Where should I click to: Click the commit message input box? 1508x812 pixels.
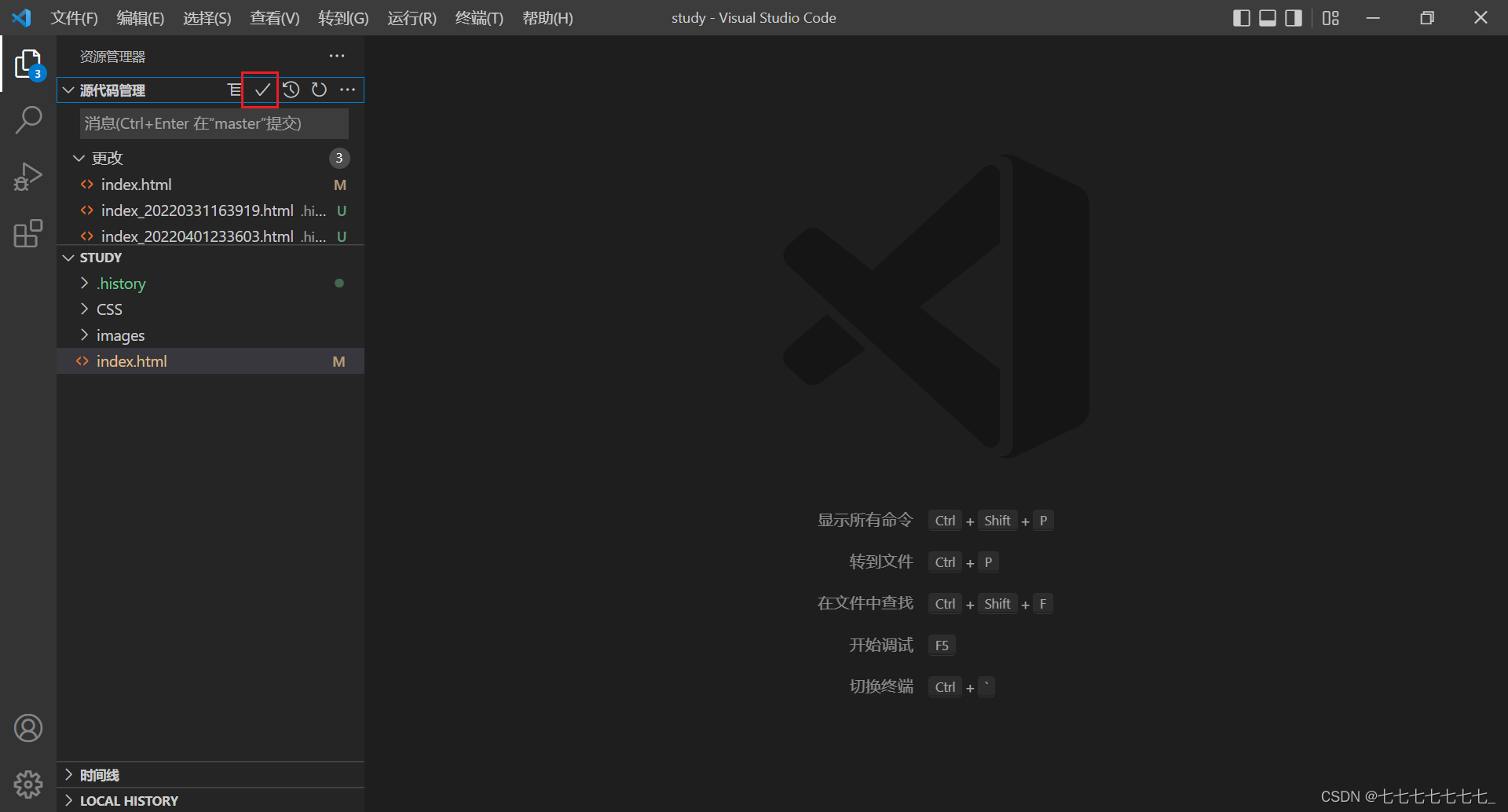tap(214, 123)
